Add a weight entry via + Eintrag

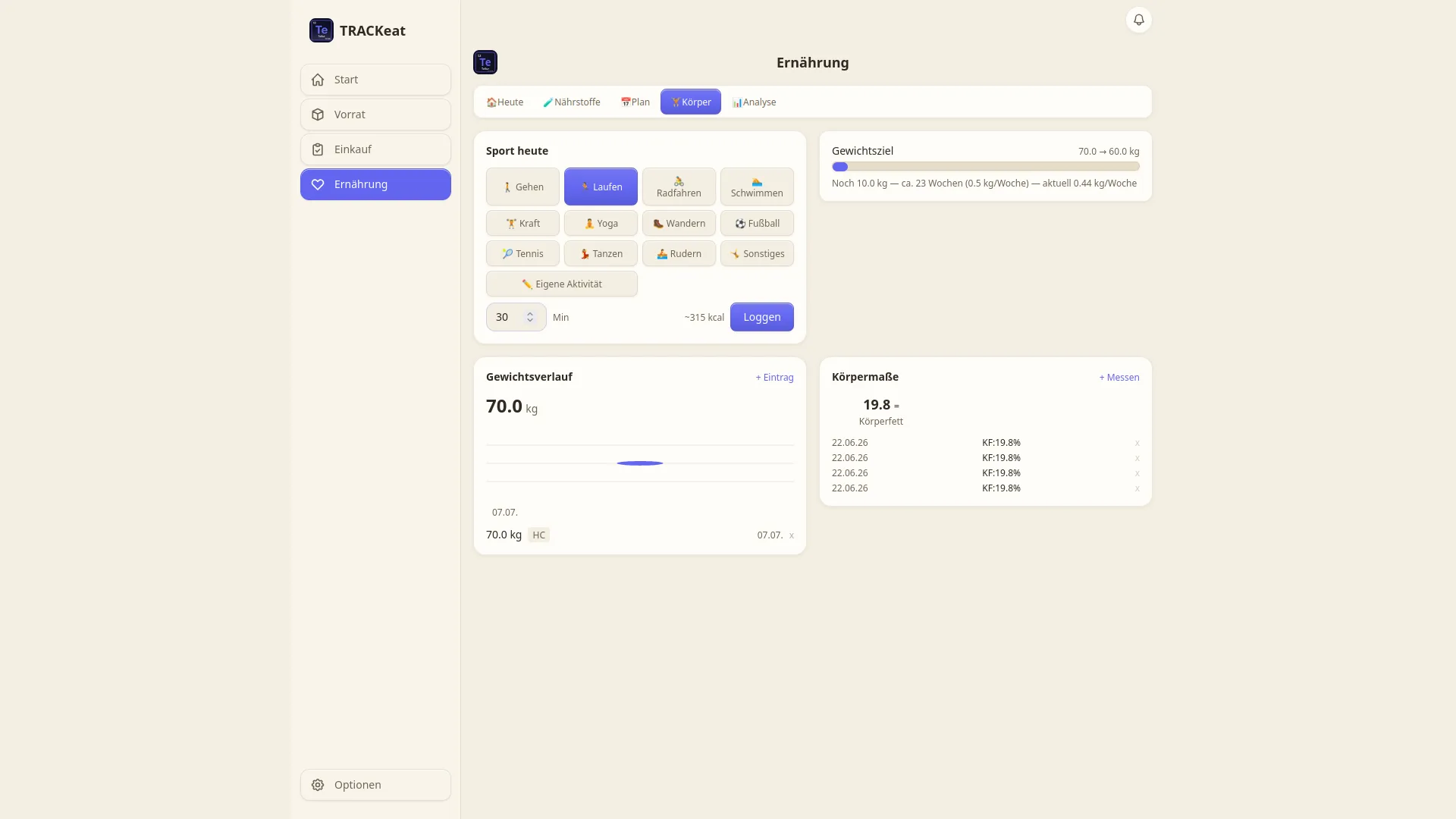774,378
